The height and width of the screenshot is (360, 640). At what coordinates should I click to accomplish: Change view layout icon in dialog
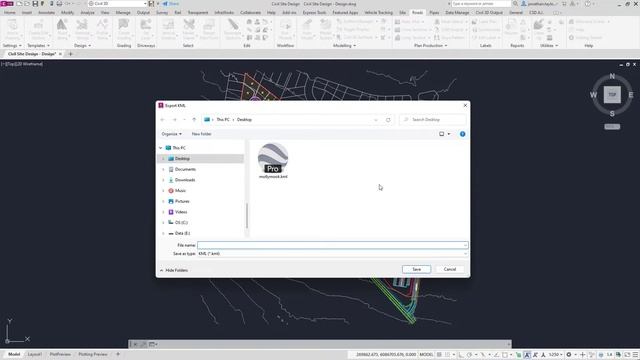point(441,134)
